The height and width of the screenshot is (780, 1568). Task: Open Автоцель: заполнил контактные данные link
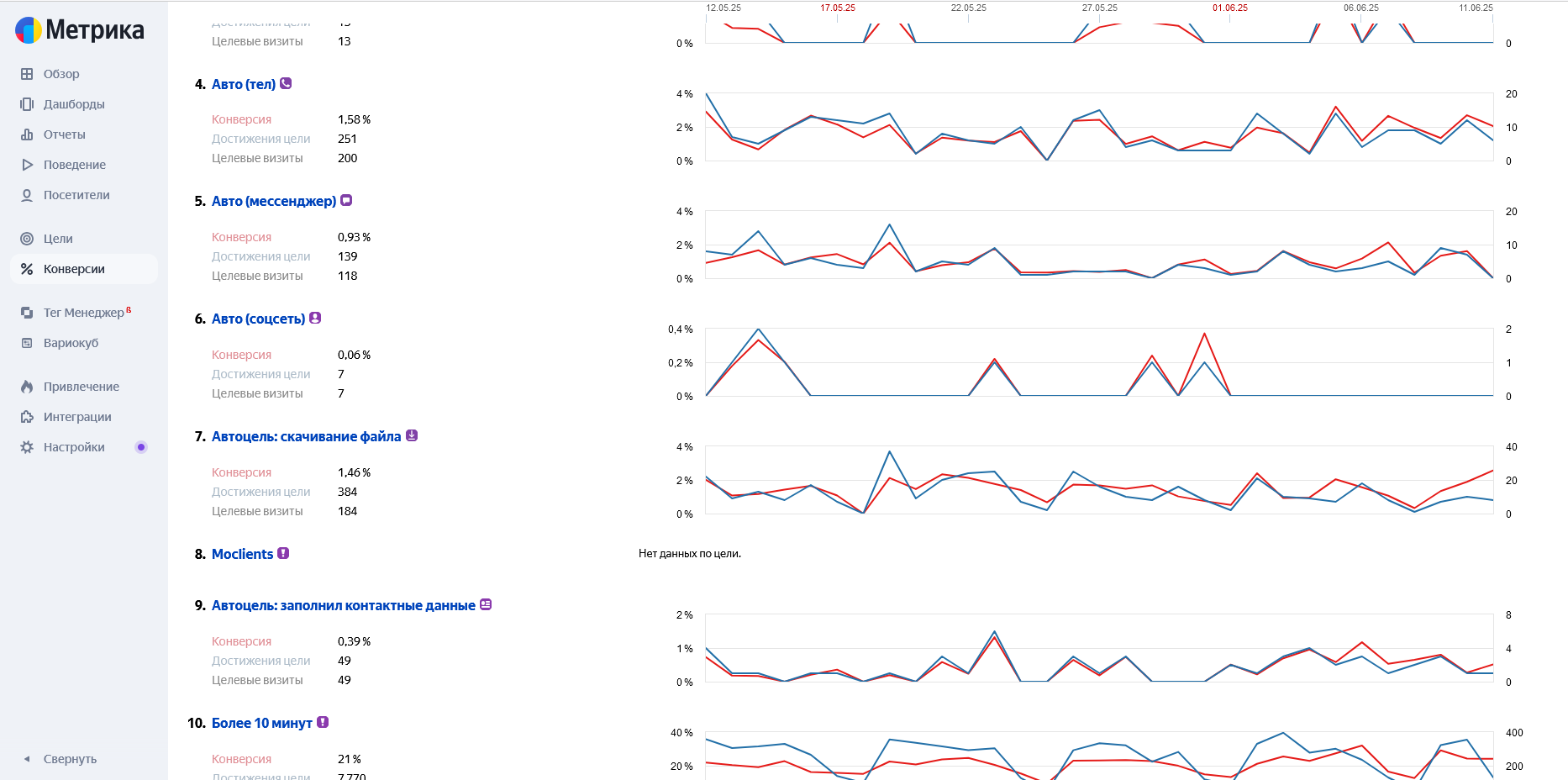(x=343, y=605)
